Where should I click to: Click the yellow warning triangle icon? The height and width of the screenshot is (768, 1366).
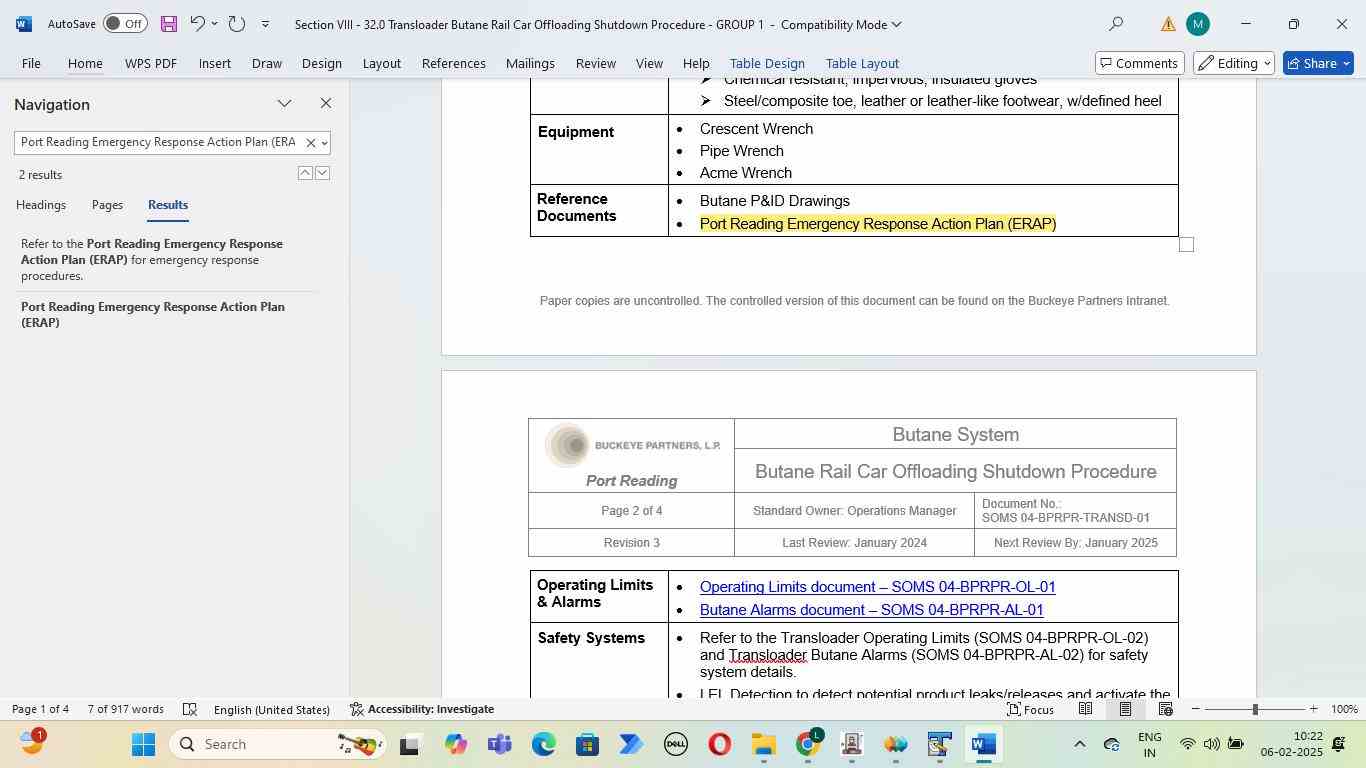[x=1168, y=24]
